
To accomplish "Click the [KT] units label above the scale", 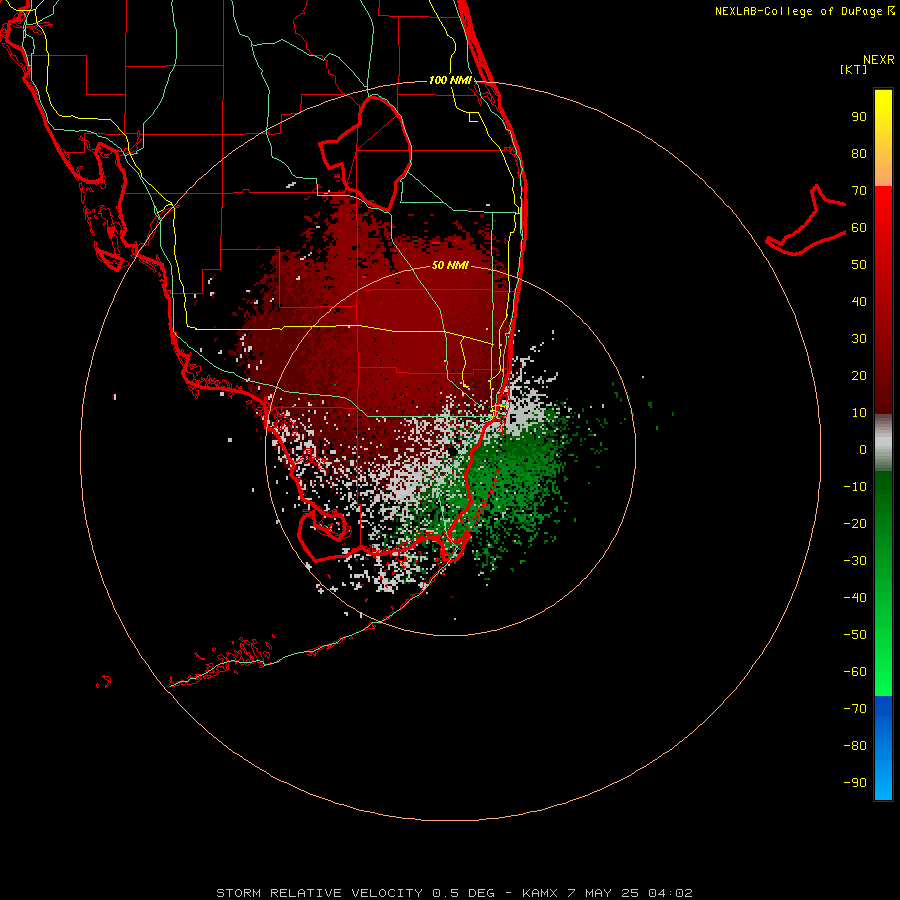I will click(854, 69).
